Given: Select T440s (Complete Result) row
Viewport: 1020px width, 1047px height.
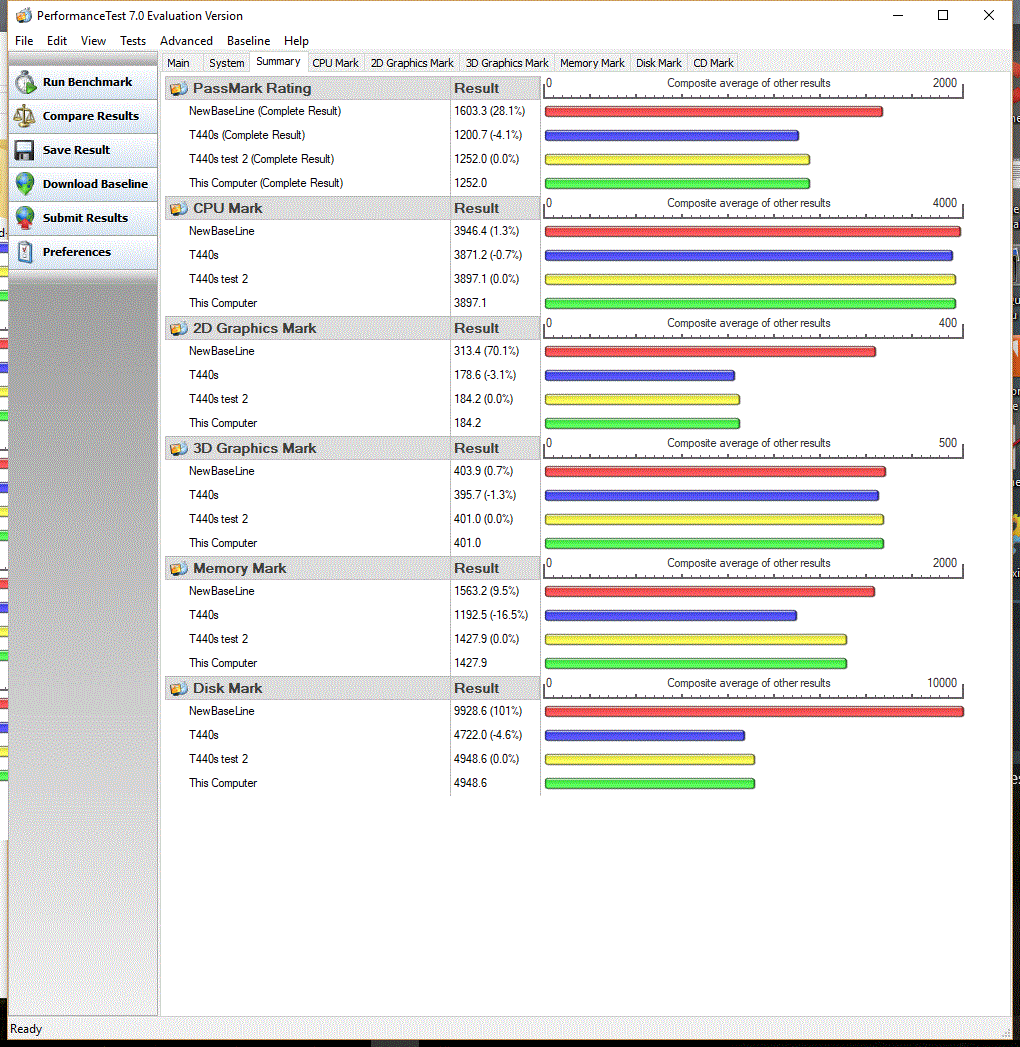Looking at the screenshot, I should (247, 135).
